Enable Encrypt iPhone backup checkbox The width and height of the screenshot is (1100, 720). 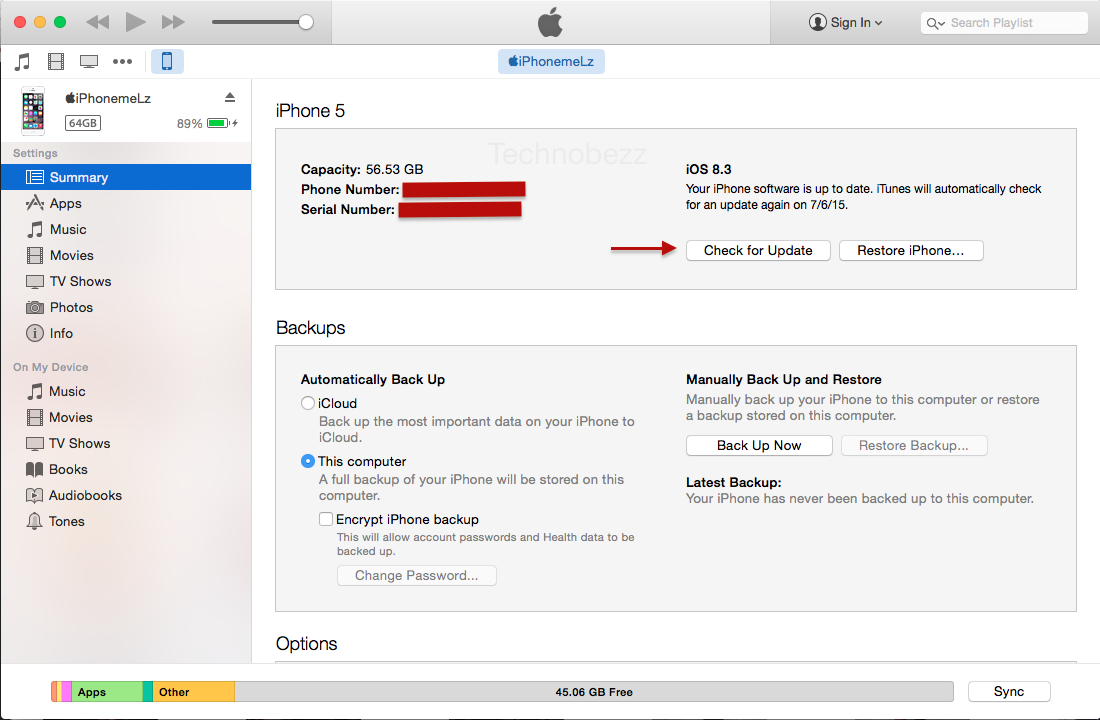326,519
